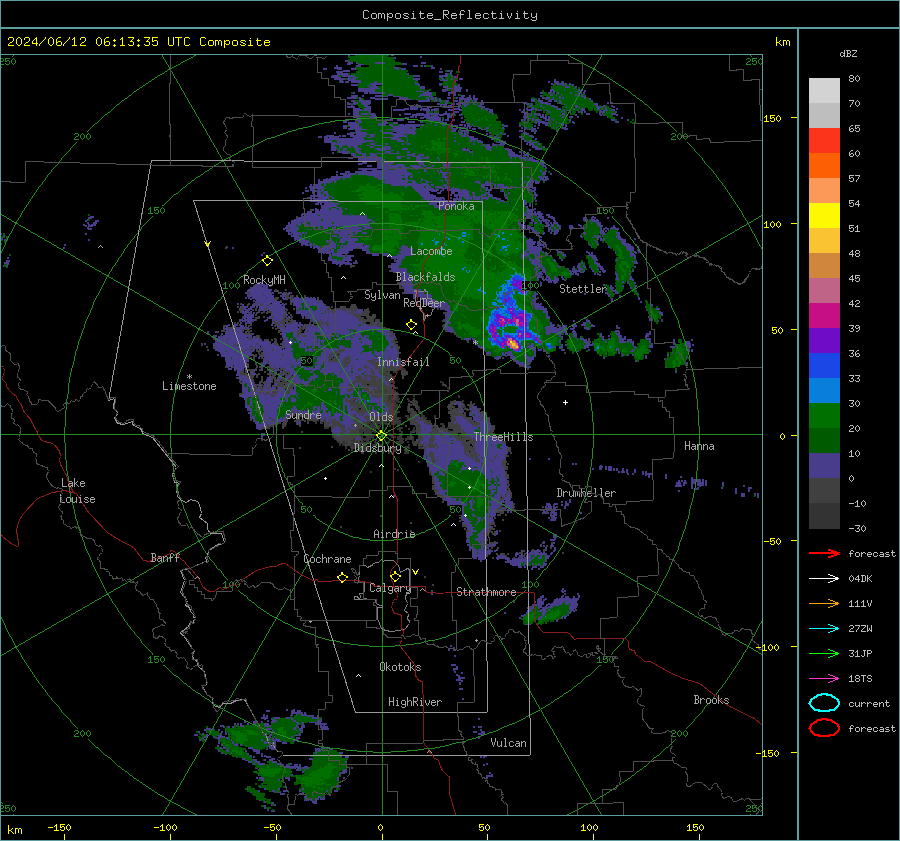Screen dimensions: 900x841
Task: Click the yellow diamond marker below Cochrane
Action: [342, 578]
